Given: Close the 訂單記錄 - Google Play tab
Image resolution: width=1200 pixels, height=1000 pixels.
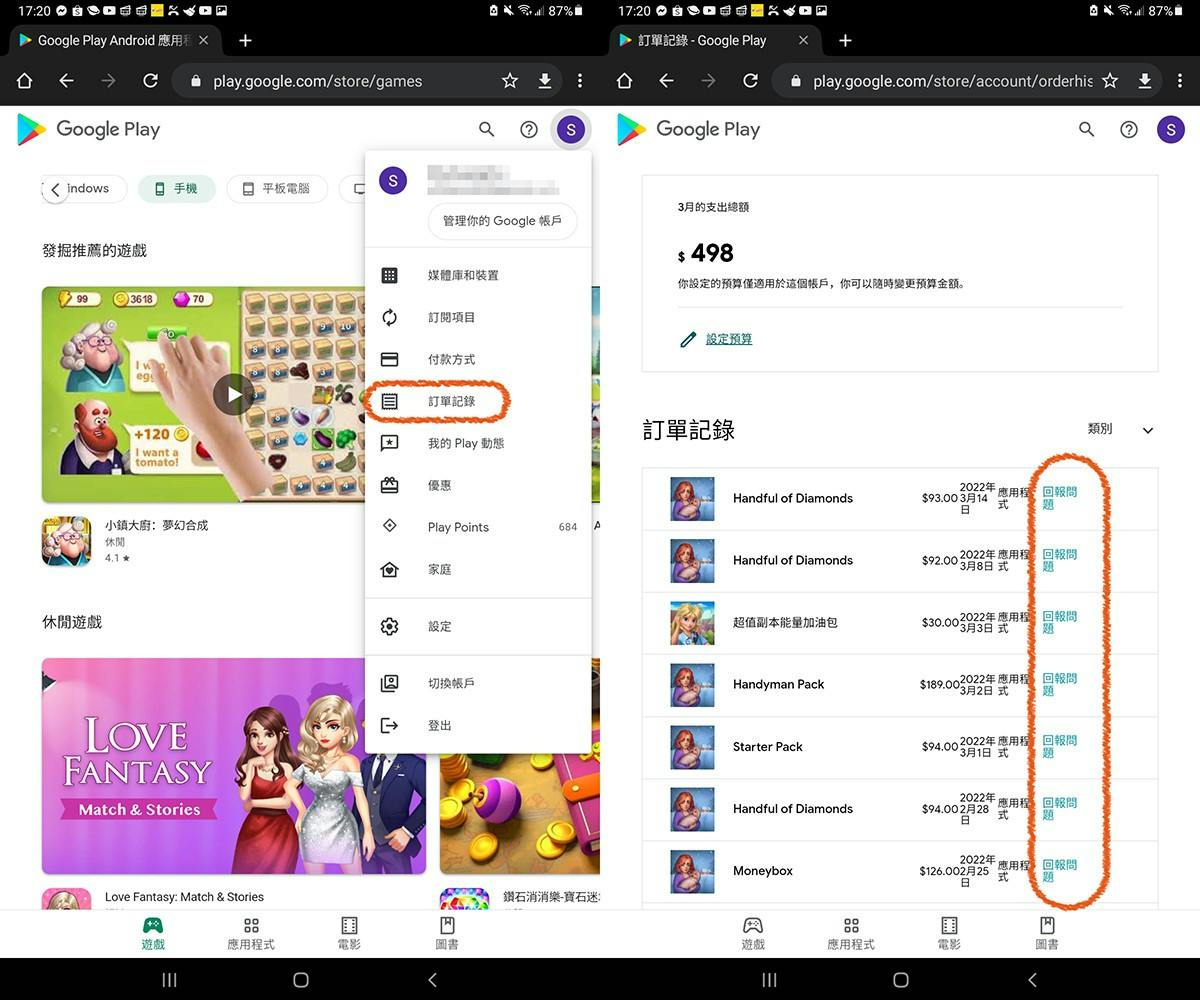Looking at the screenshot, I should [x=804, y=41].
